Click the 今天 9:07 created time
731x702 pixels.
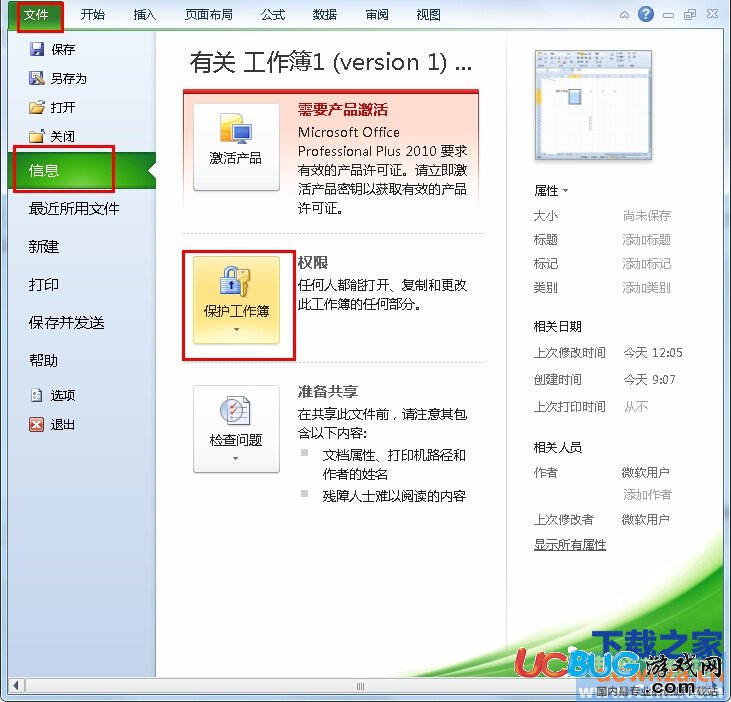coord(649,379)
